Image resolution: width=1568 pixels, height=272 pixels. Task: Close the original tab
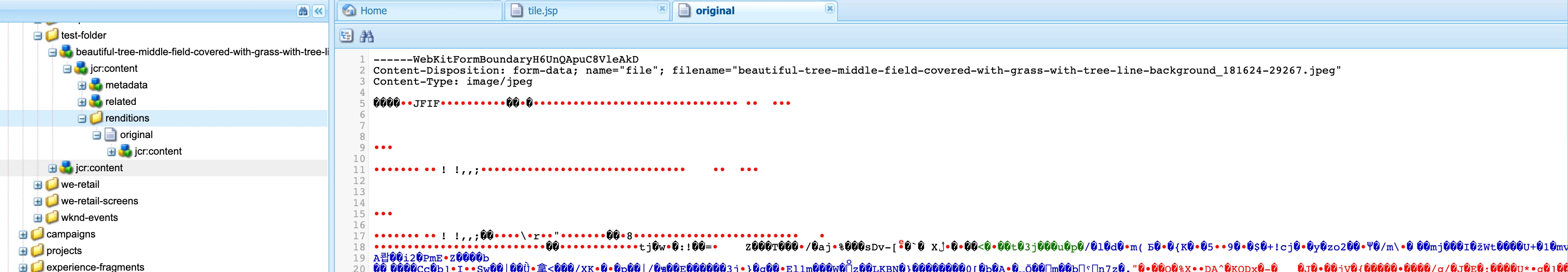tap(830, 8)
